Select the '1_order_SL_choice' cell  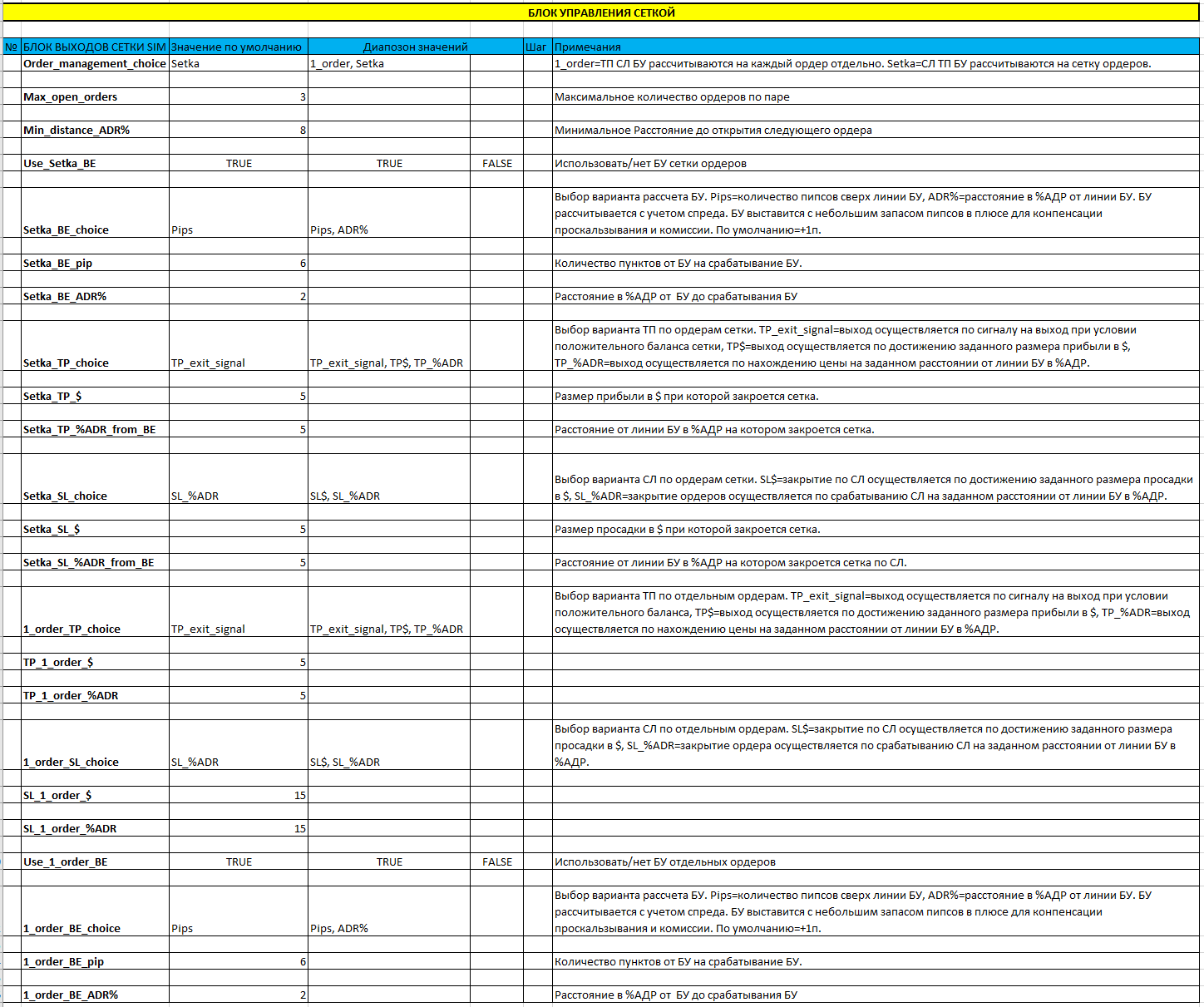point(95,745)
